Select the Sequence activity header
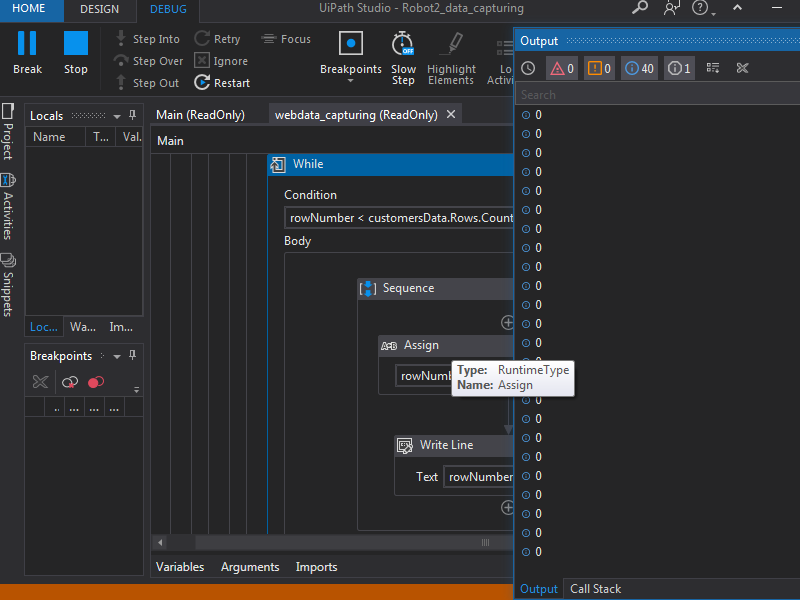The height and width of the screenshot is (600, 800). (x=436, y=288)
